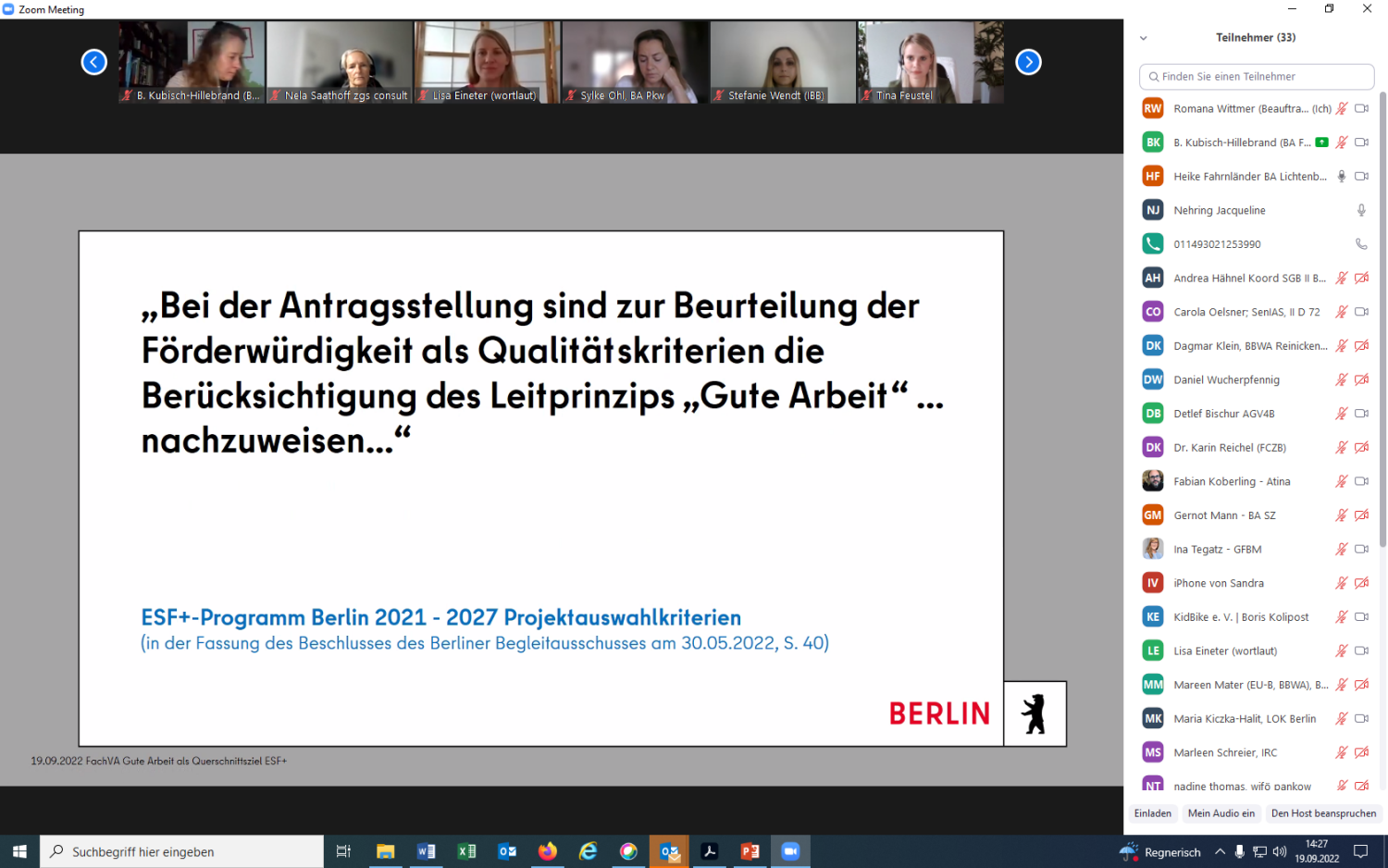Enable video for Dr. Karin Reichel
The width and height of the screenshot is (1388, 868).
coord(1361,447)
